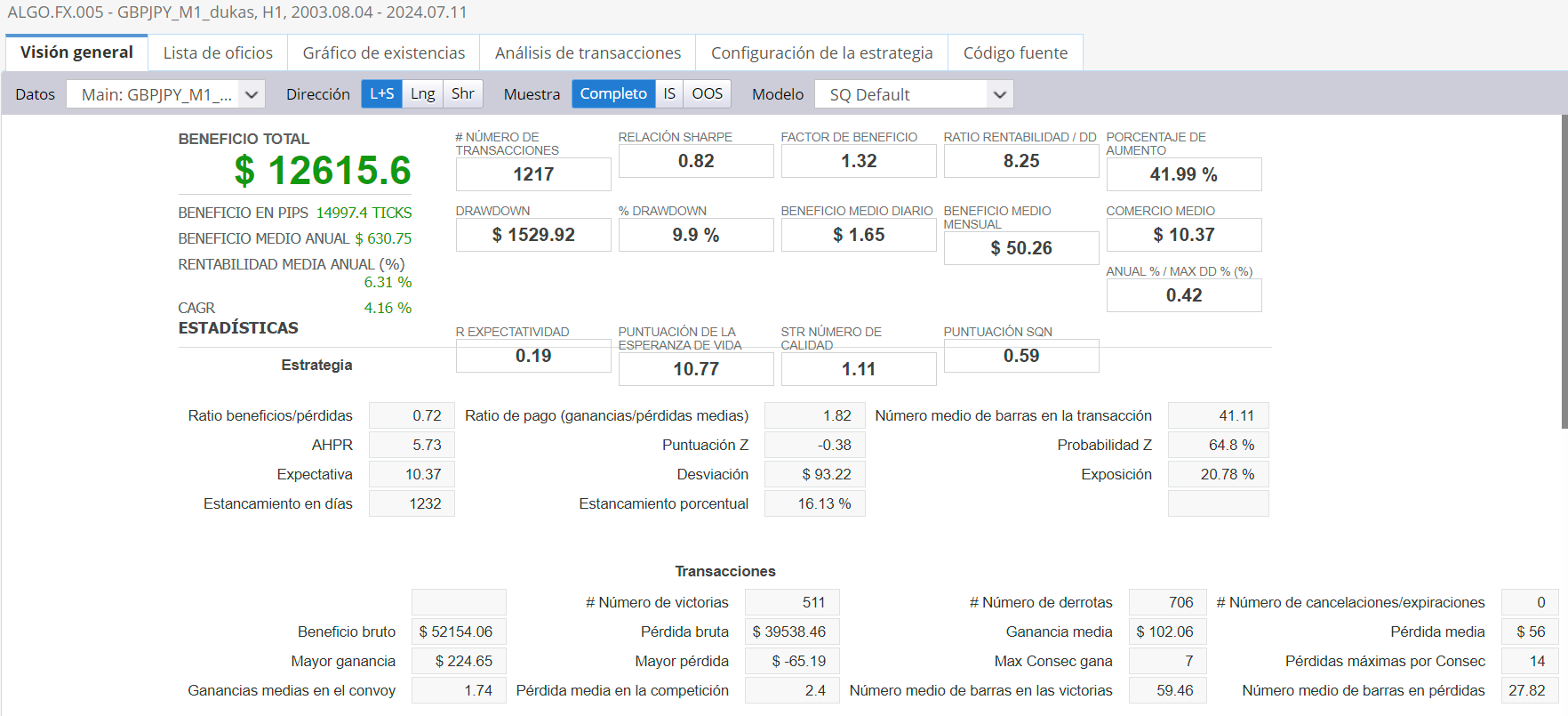
Task: Select the Relación Sharpe 0.82 box
Action: coord(696,161)
